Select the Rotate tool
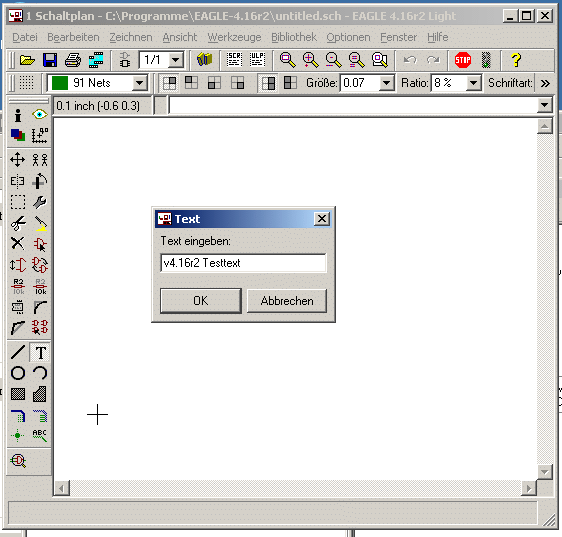 (39, 181)
